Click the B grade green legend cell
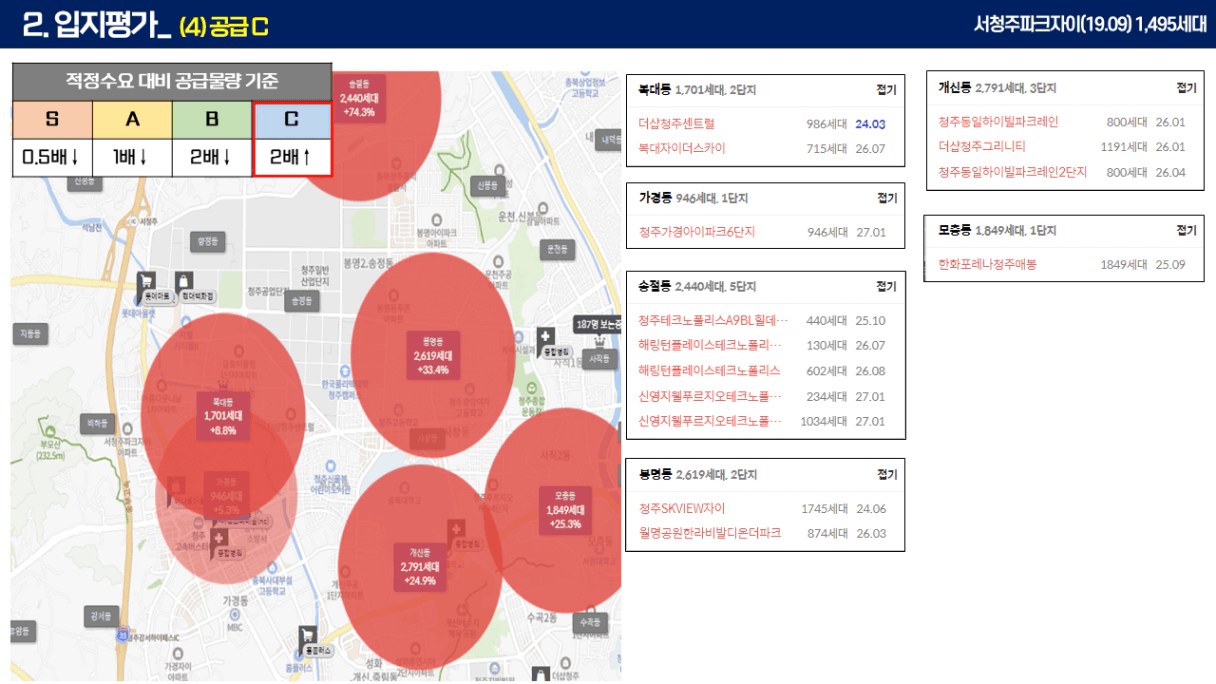Screen dimensions: 1216x684 [212, 120]
